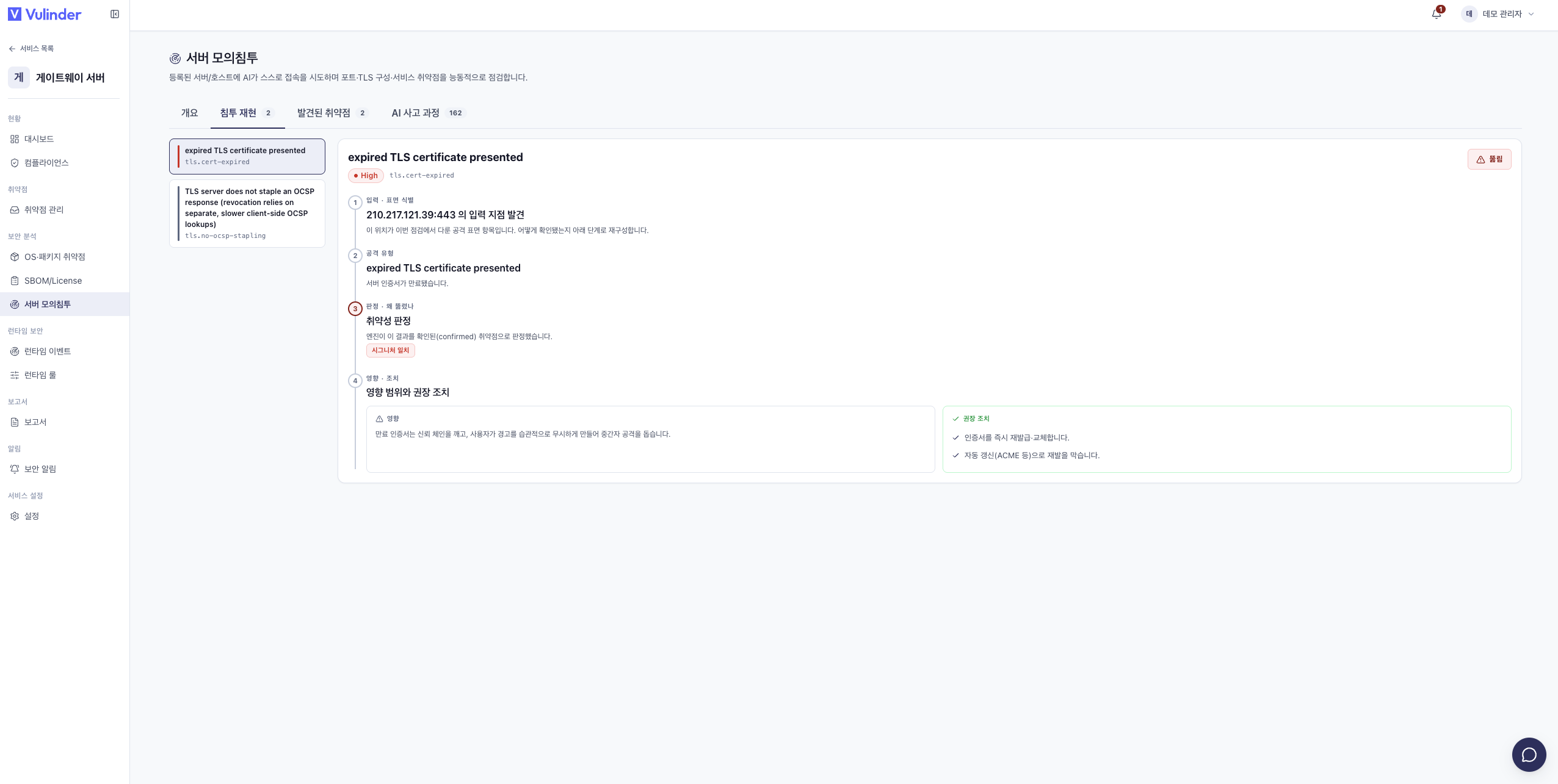Screen dimensions: 1558x784
Task: Open the chat support bubble
Action: pyautogui.click(x=1529, y=755)
